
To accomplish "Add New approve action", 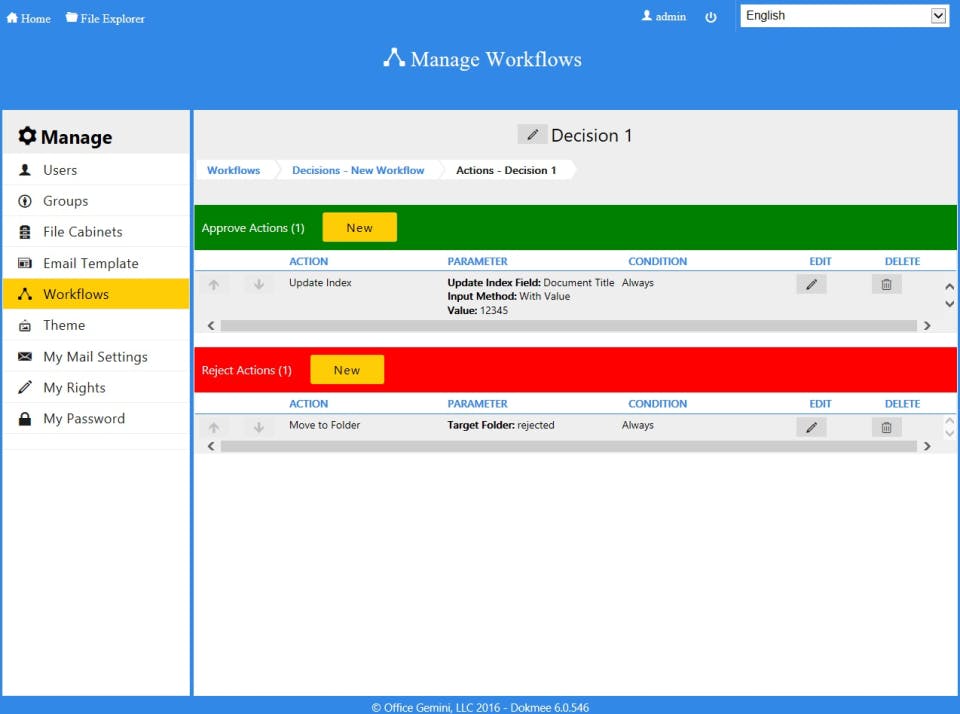I will point(359,227).
